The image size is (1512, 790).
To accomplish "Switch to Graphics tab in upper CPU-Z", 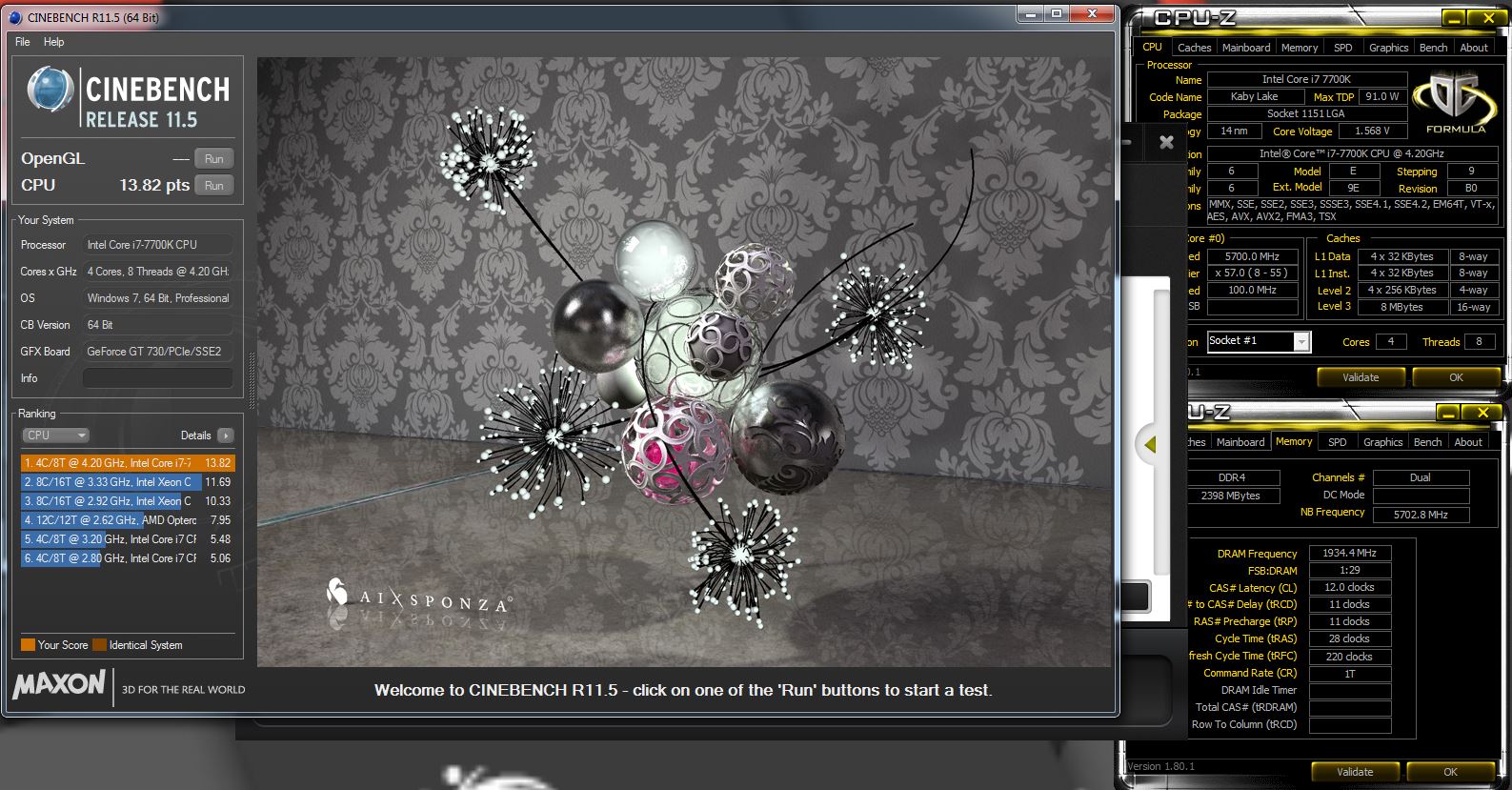I will [x=1388, y=48].
